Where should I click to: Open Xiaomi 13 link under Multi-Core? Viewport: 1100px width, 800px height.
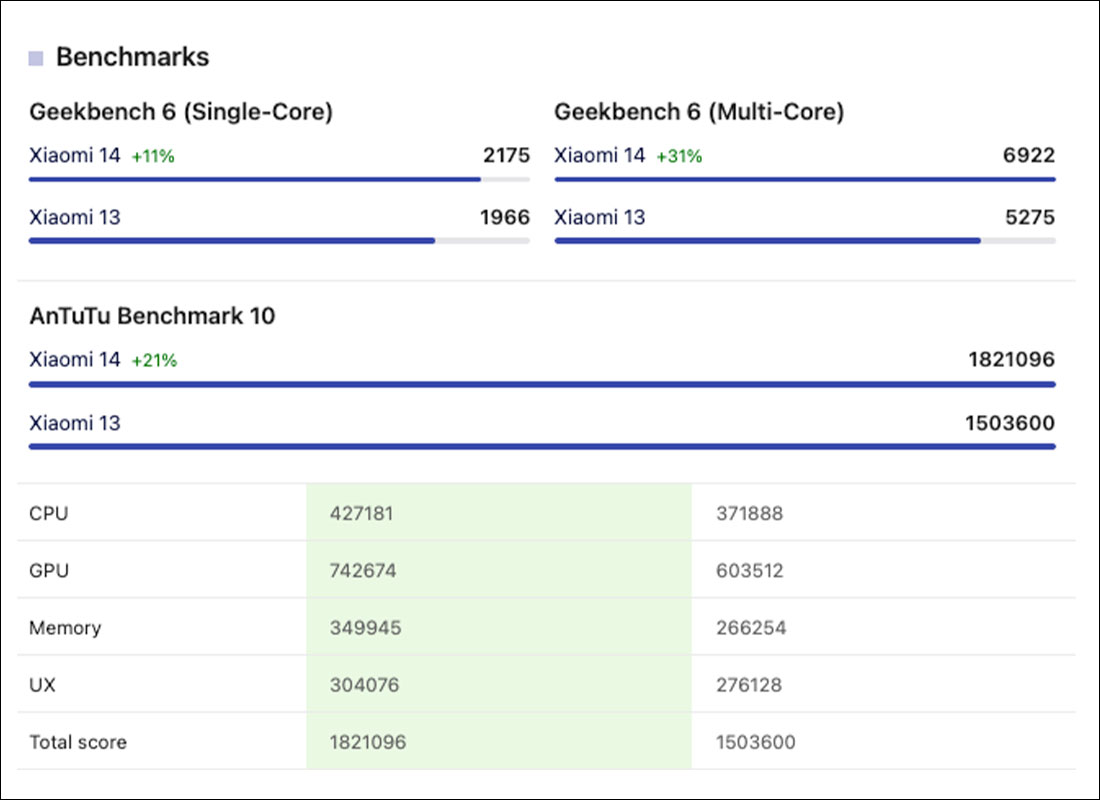(x=600, y=218)
